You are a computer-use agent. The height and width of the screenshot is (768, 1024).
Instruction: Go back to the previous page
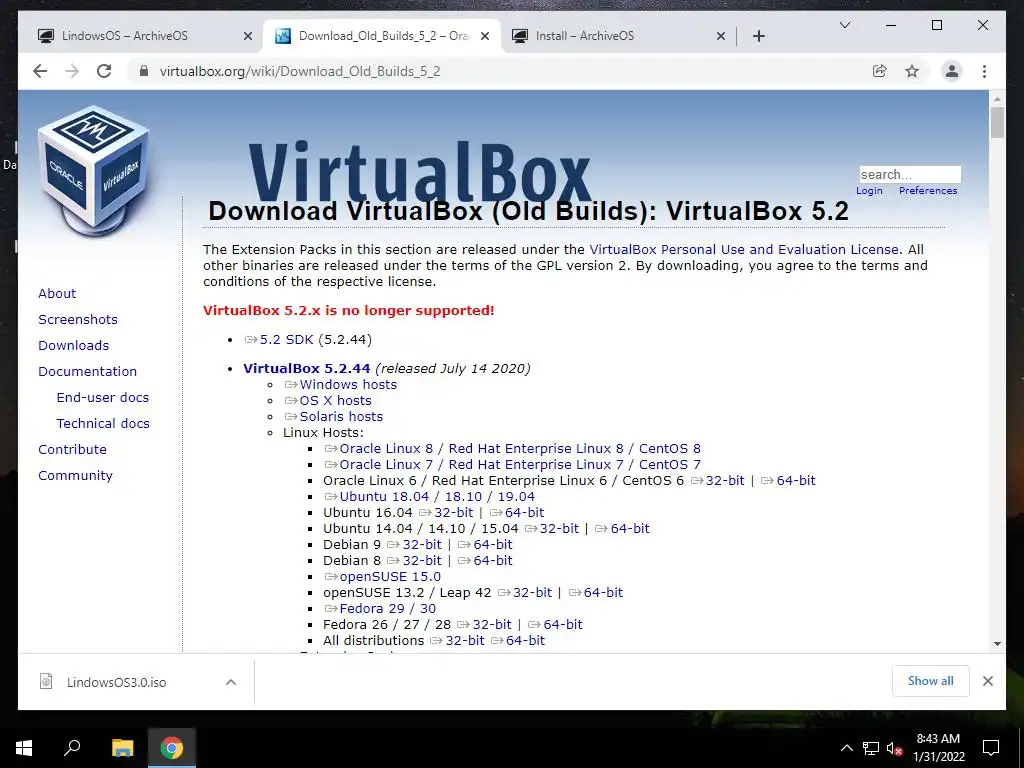[40, 71]
